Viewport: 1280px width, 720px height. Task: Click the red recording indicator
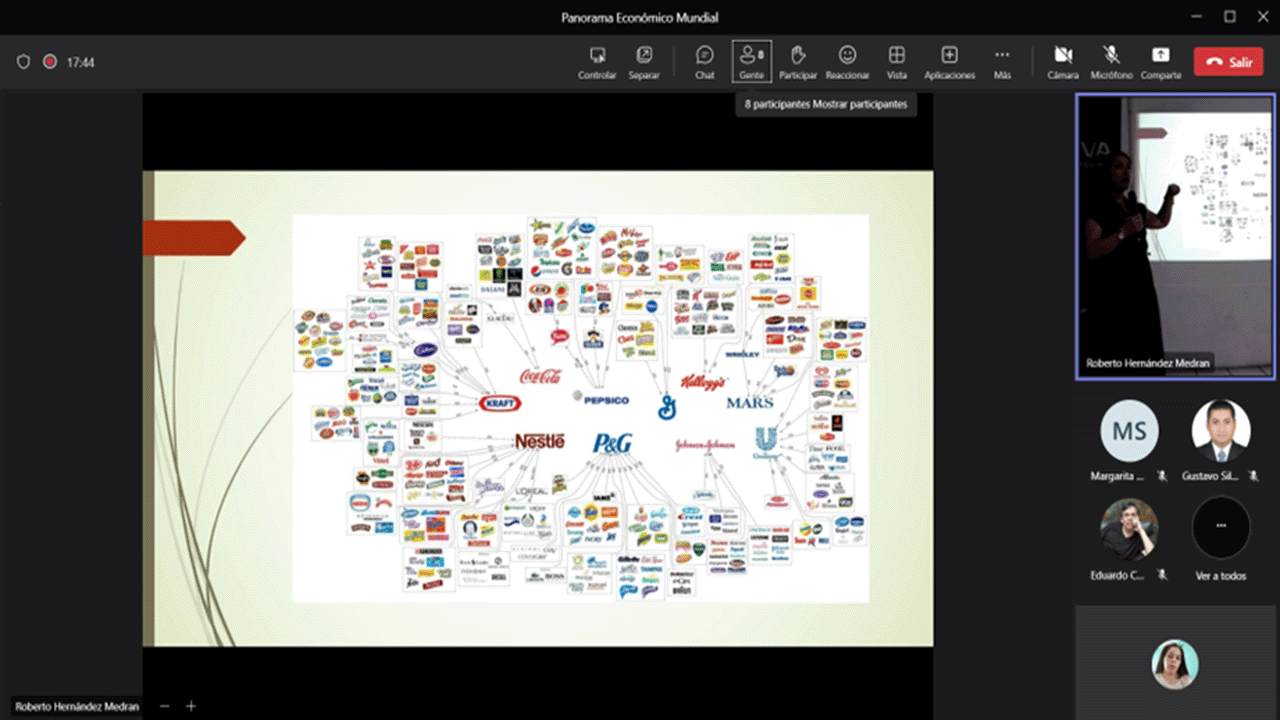[x=50, y=62]
